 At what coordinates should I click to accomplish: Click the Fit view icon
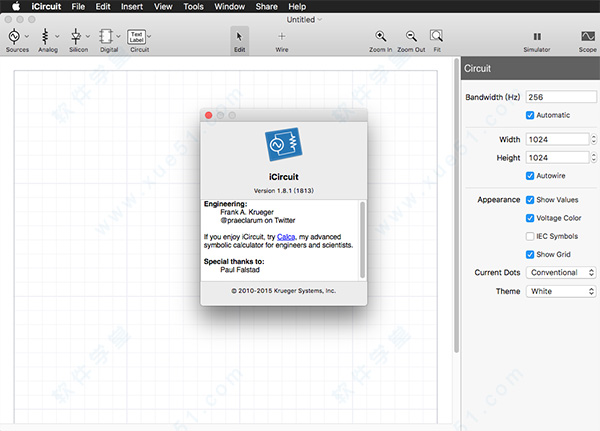coord(436,36)
